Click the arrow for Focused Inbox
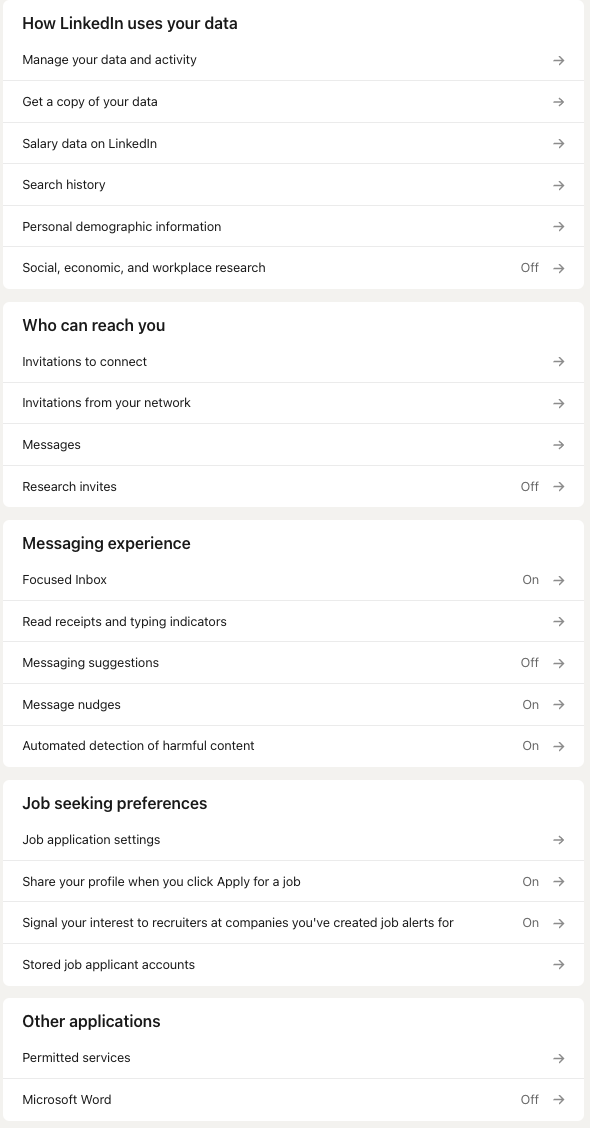The height and width of the screenshot is (1128, 590). (558, 579)
